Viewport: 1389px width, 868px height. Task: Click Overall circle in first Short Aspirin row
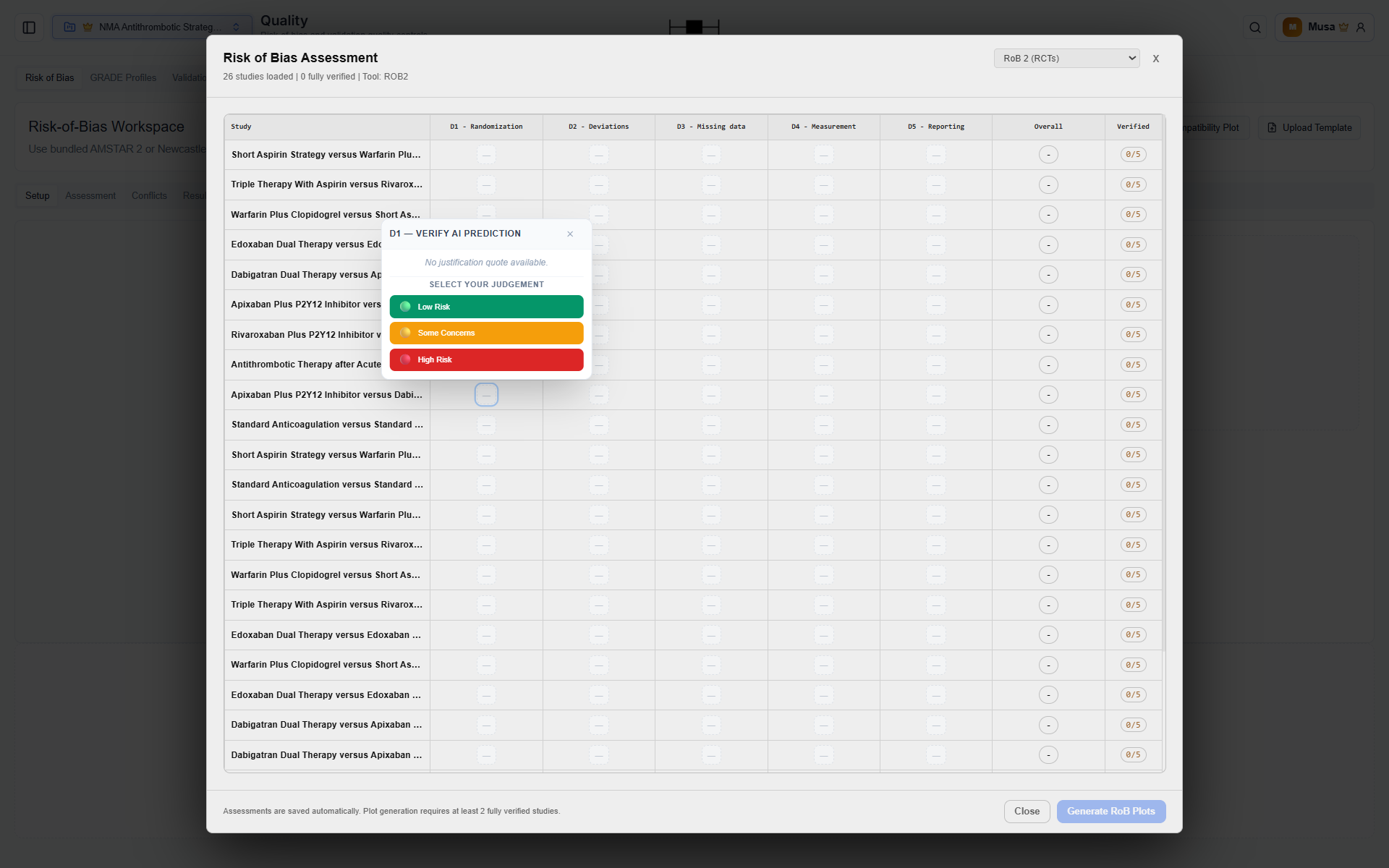(x=1048, y=155)
